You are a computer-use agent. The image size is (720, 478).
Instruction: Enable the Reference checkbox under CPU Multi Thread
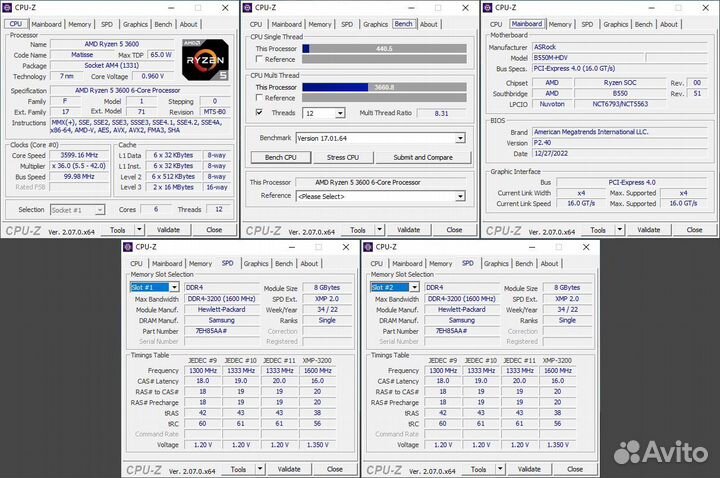click(259, 98)
